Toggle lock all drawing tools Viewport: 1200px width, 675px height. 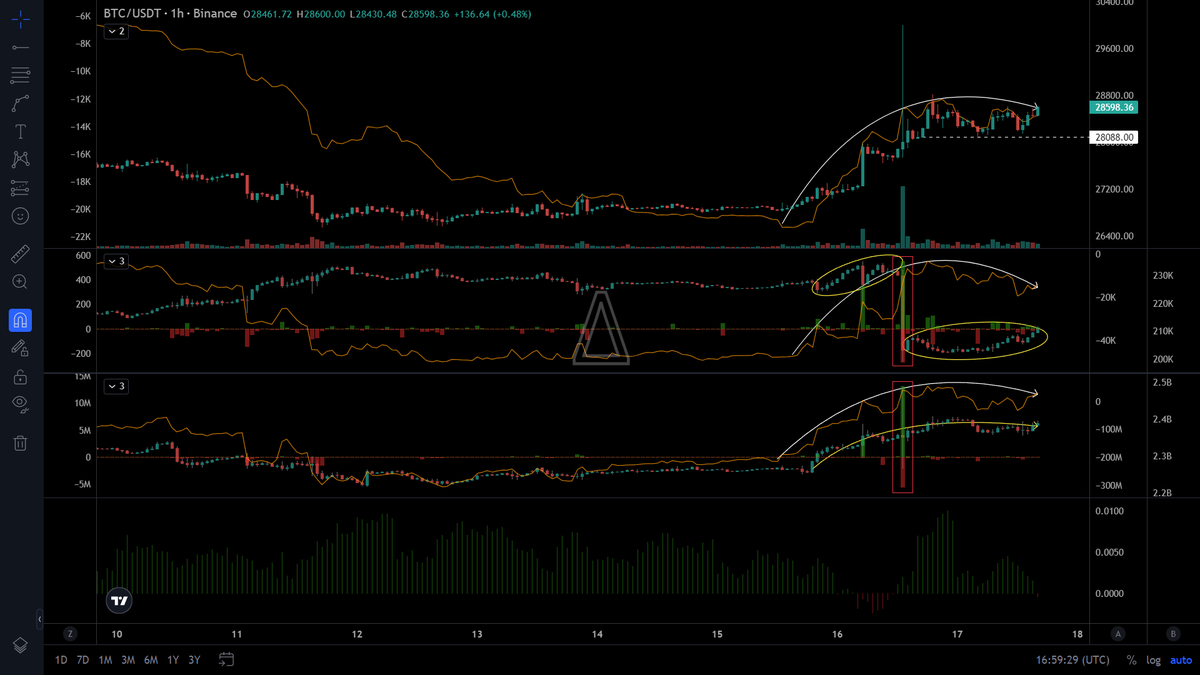point(20,377)
